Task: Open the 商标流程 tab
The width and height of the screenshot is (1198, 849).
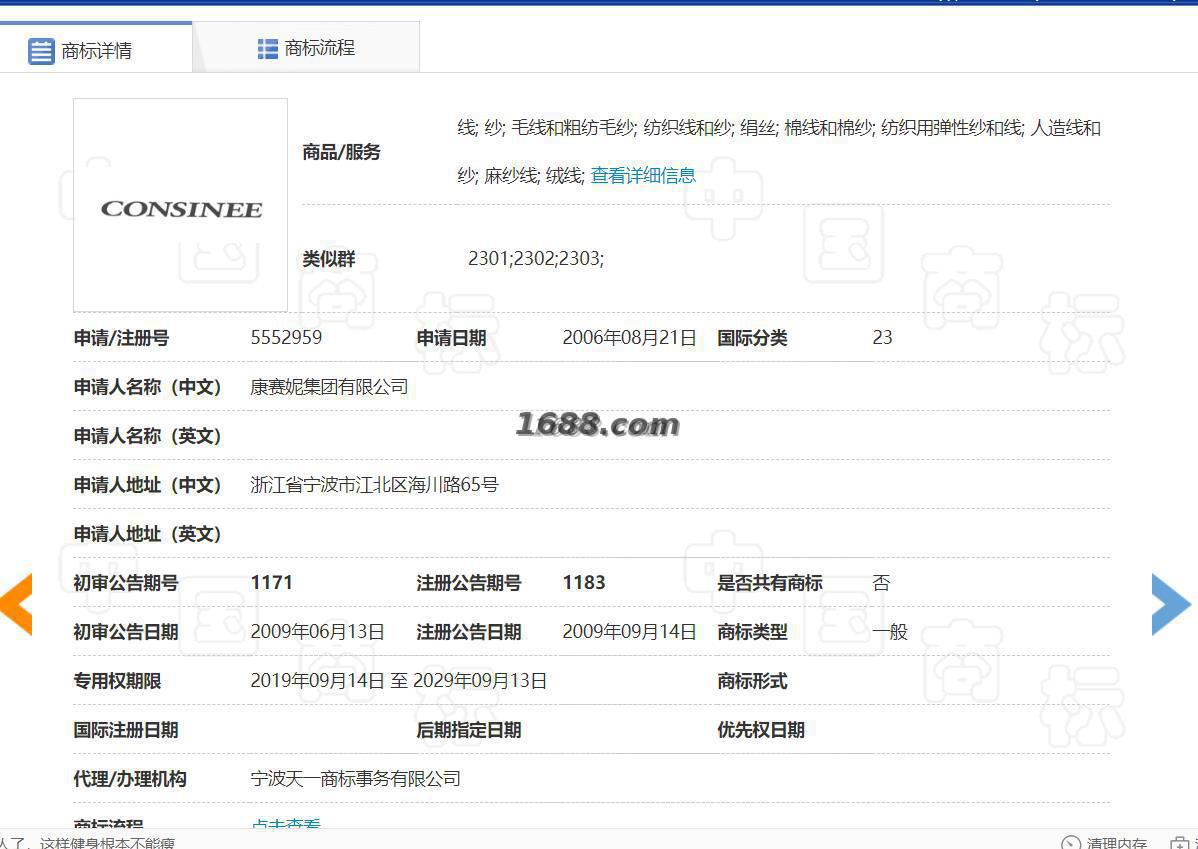Action: [306, 47]
